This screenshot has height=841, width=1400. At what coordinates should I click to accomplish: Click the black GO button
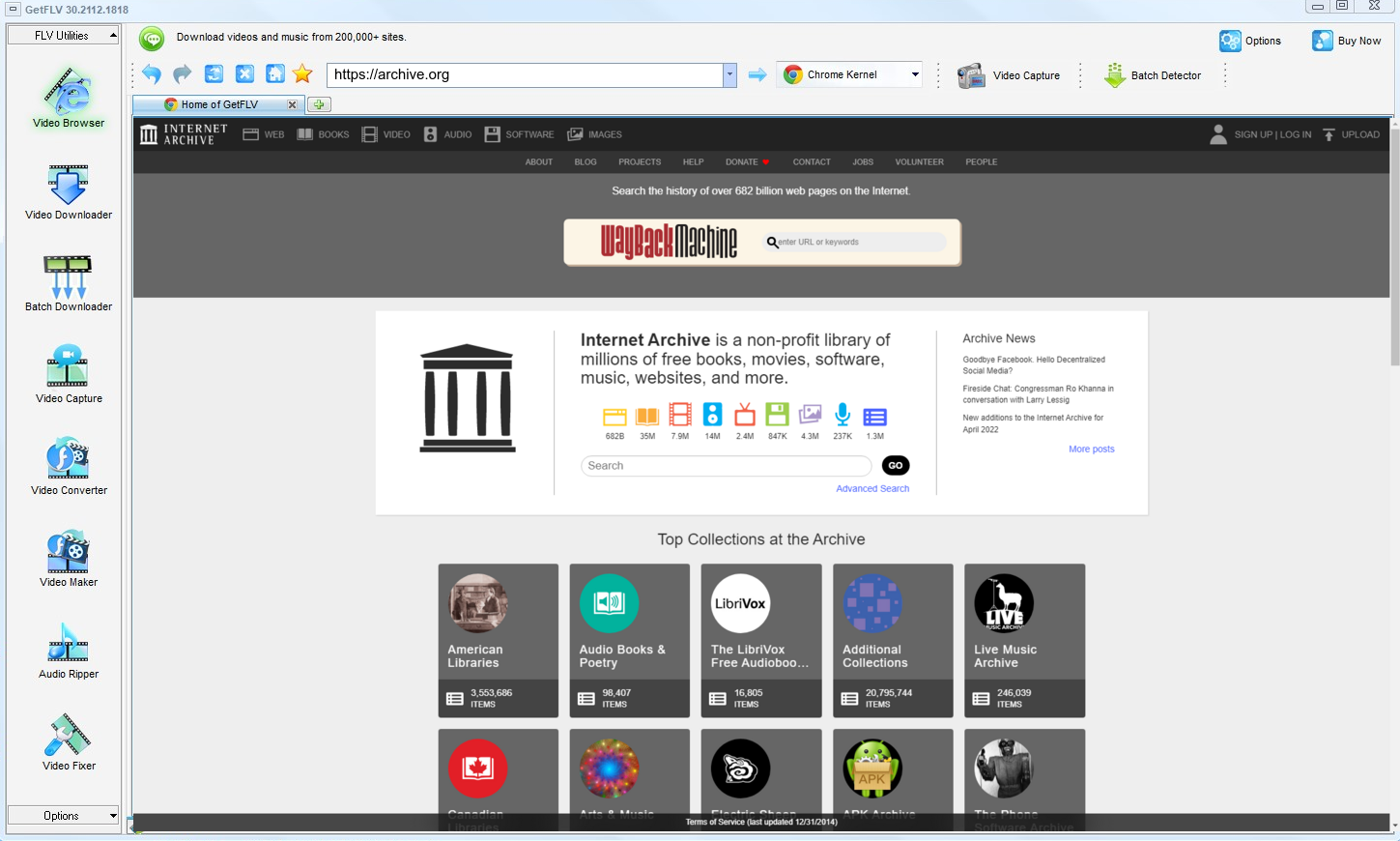point(896,466)
